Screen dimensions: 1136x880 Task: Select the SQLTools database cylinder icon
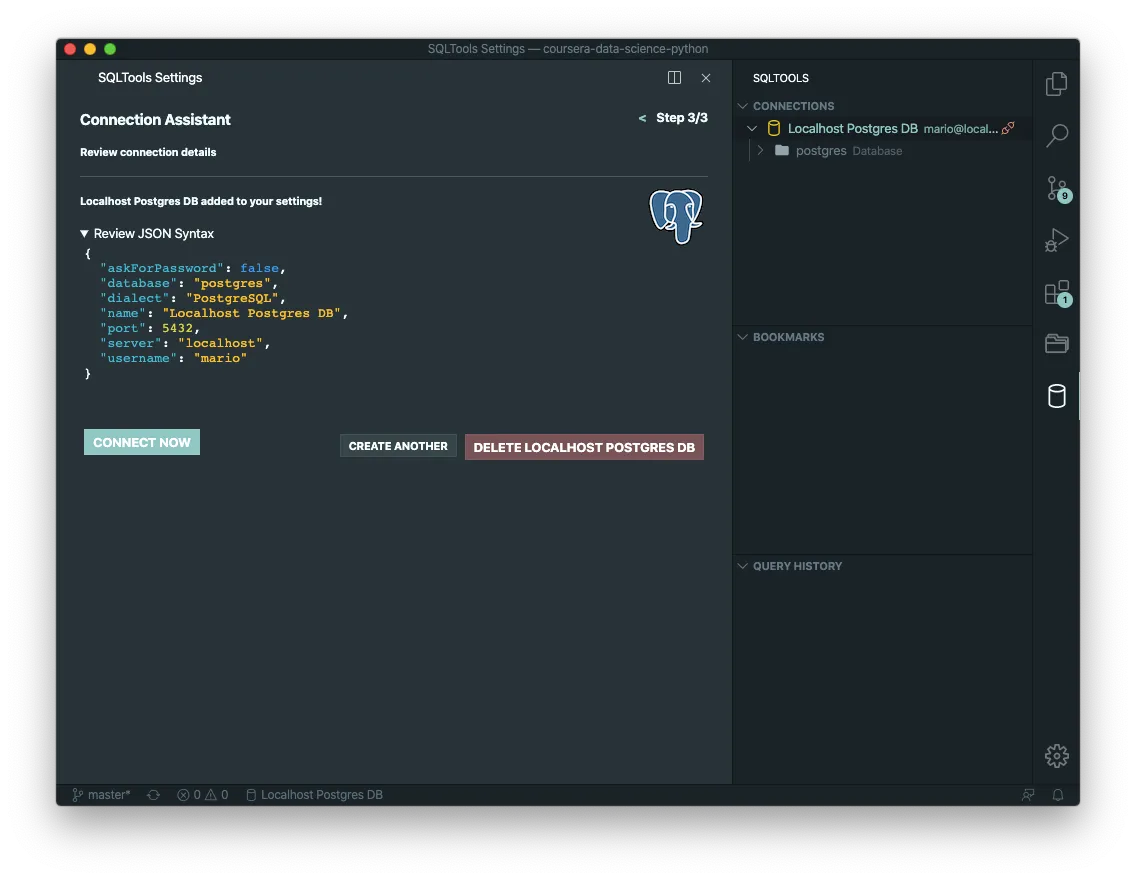(1056, 396)
